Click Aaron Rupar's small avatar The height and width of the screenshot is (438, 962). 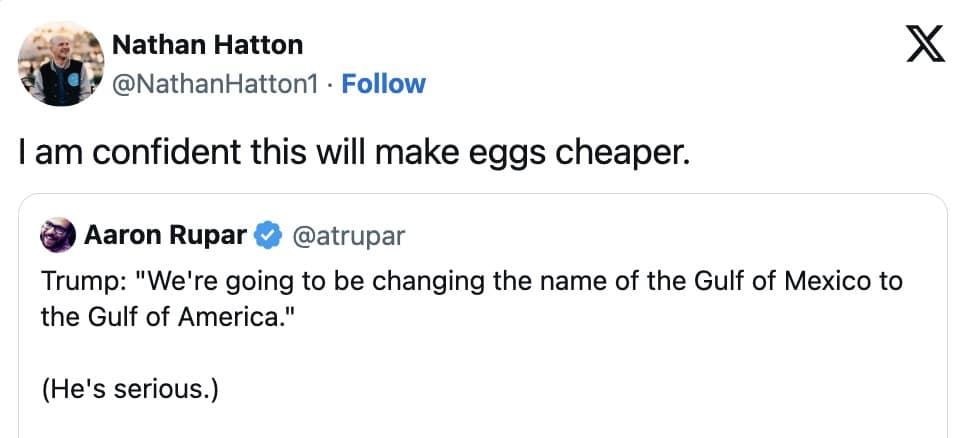coord(58,235)
